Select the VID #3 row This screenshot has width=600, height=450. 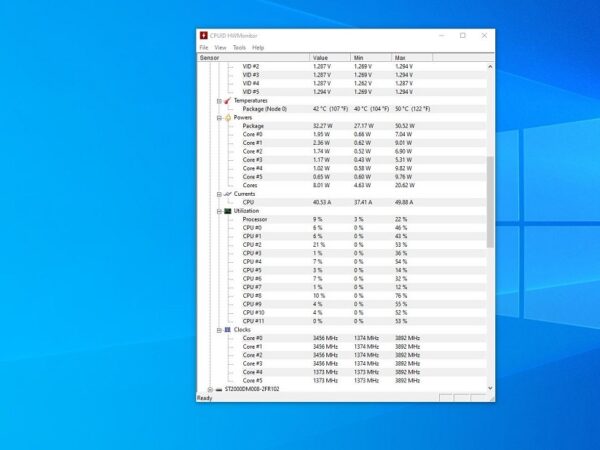click(x=342, y=75)
